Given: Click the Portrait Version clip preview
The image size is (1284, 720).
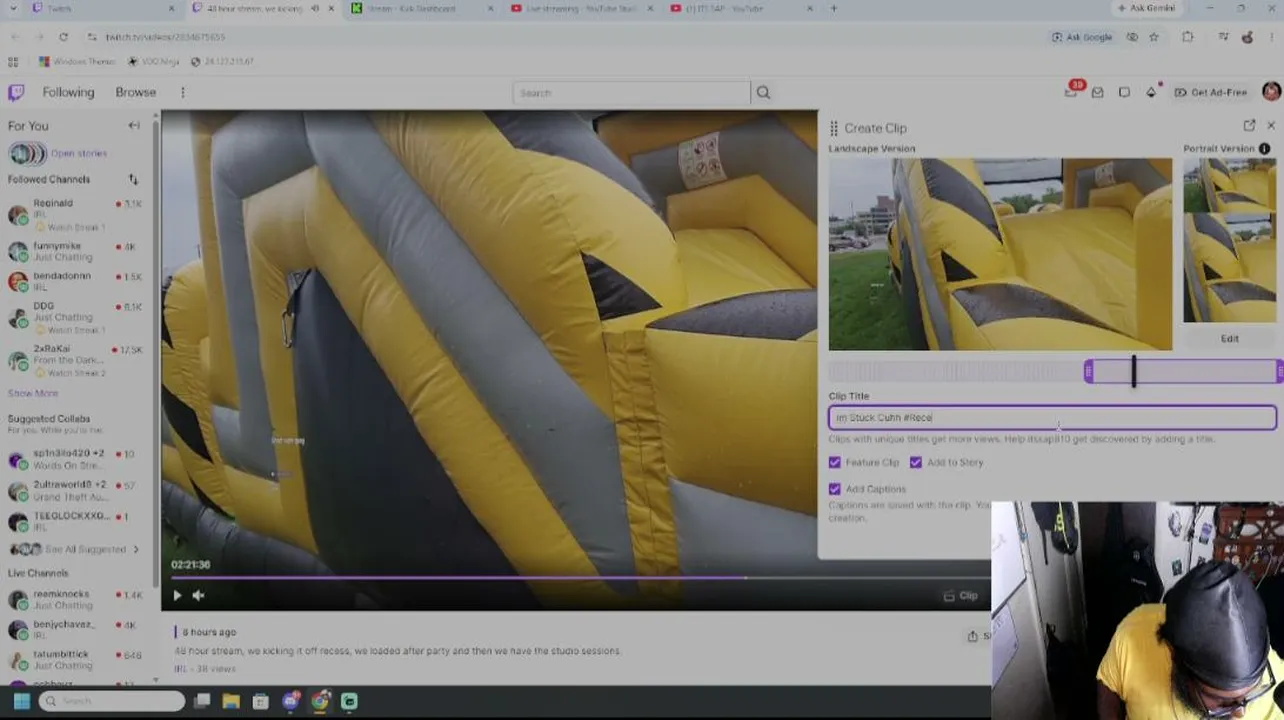Looking at the screenshot, I should pyautogui.click(x=1229, y=240).
